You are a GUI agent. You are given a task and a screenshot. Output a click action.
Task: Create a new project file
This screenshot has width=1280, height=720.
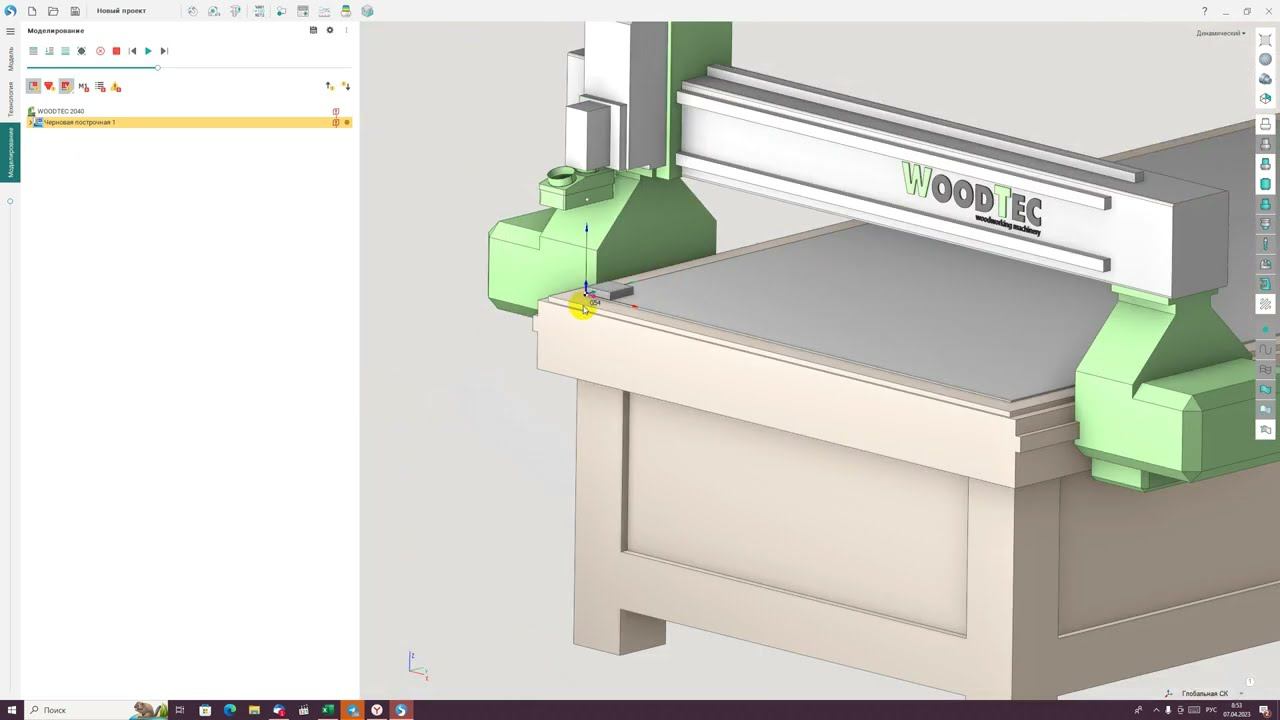click(32, 11)
